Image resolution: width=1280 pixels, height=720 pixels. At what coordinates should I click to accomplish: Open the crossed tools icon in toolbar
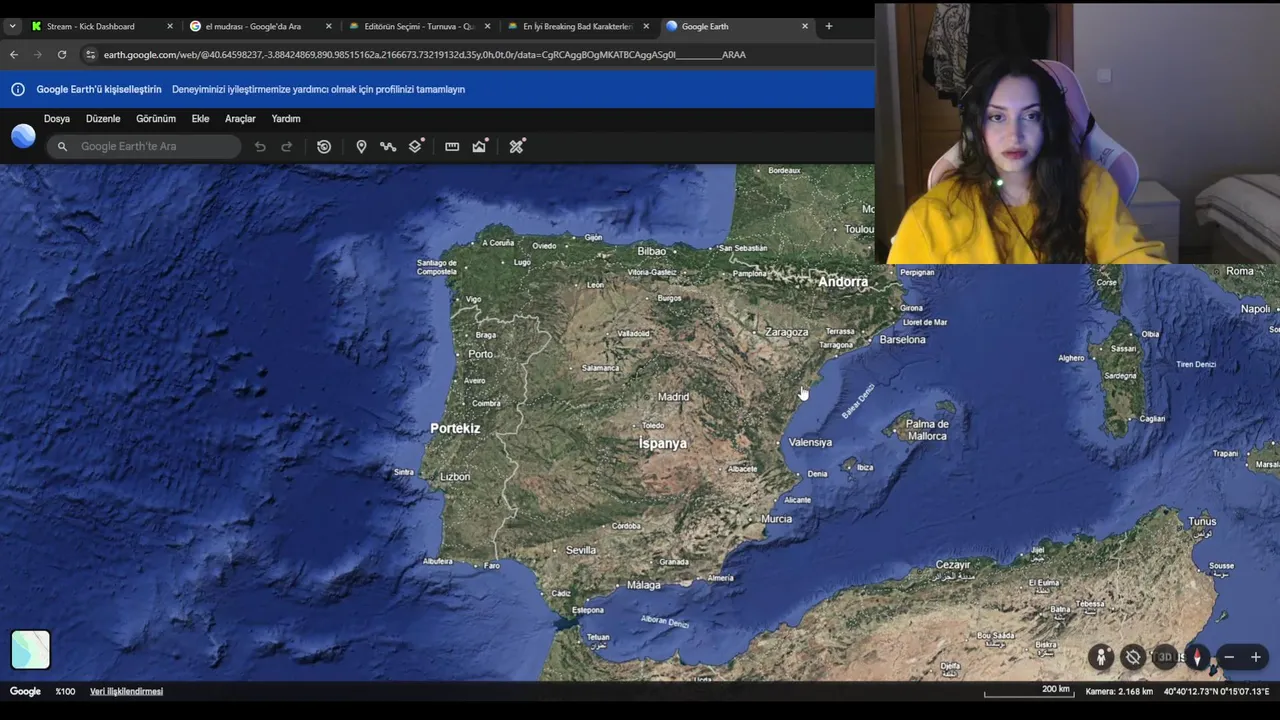[x=516, y=146]
